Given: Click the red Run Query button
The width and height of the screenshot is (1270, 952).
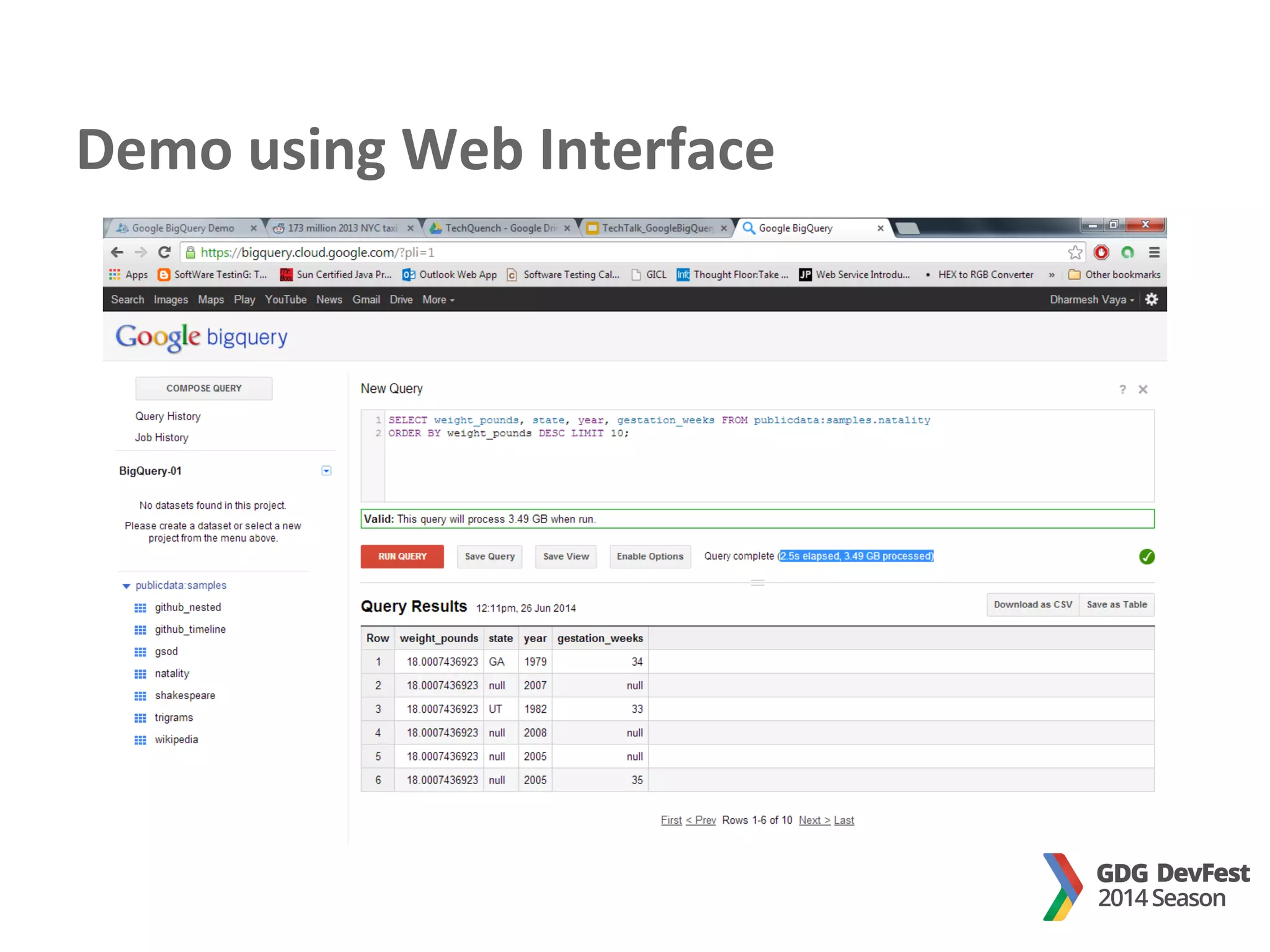Looking at the screenshot, I should (x=402, y=557).
